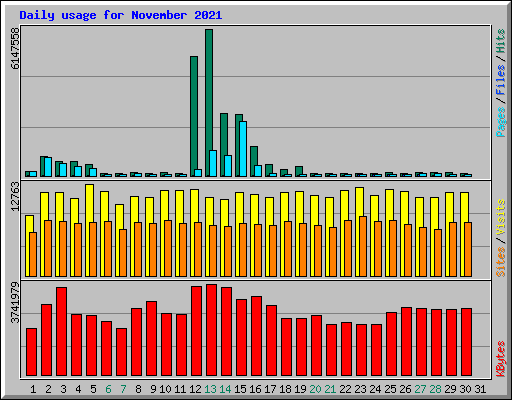Click the hits axis value 6147558
512x400 pixels.
click(x=15, y=49)
